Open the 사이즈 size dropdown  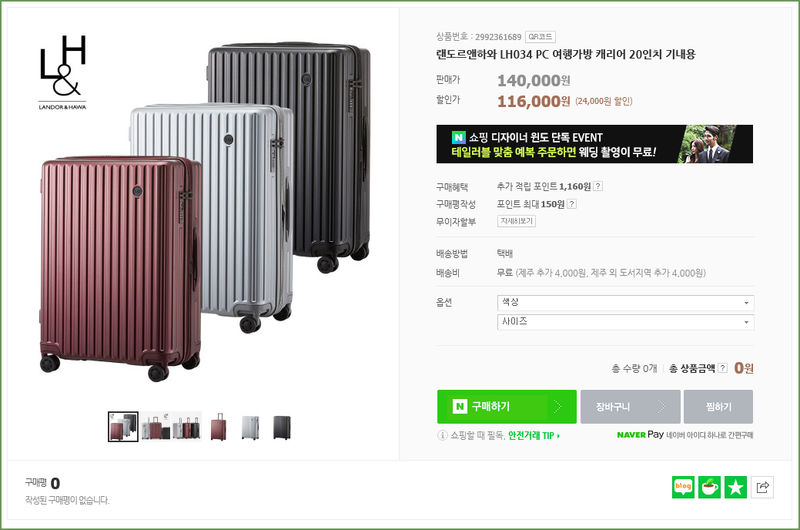(626, 322)
